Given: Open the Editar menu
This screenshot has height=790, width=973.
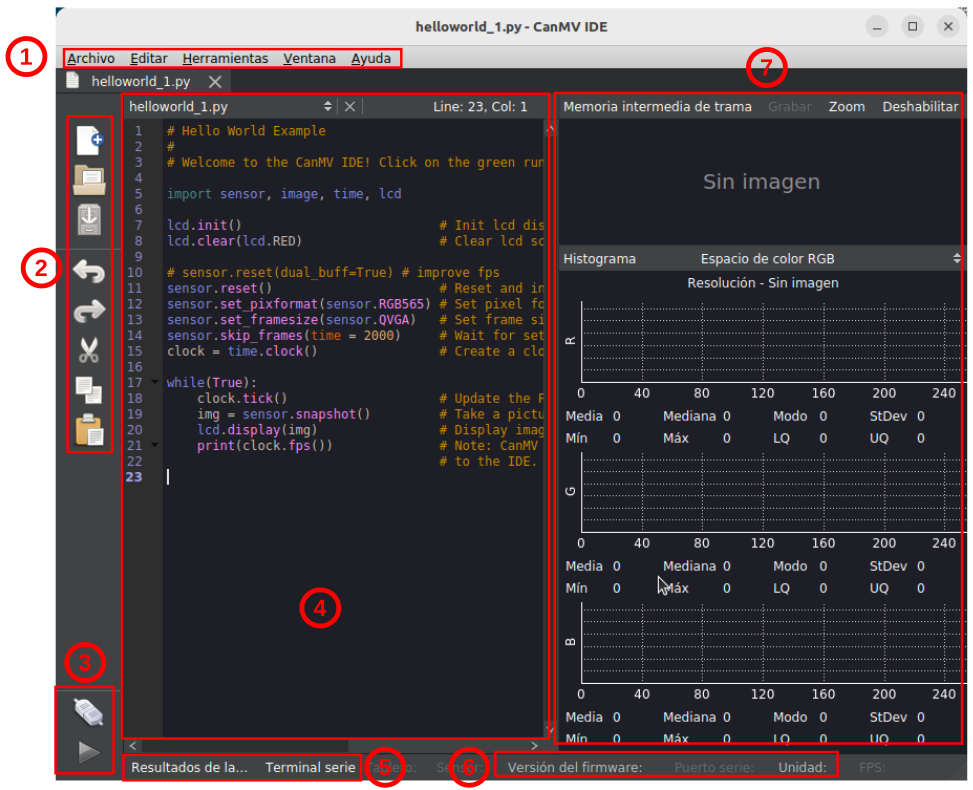Looking at the screenshot, I should pyautogui.click(x=149, y=58).
